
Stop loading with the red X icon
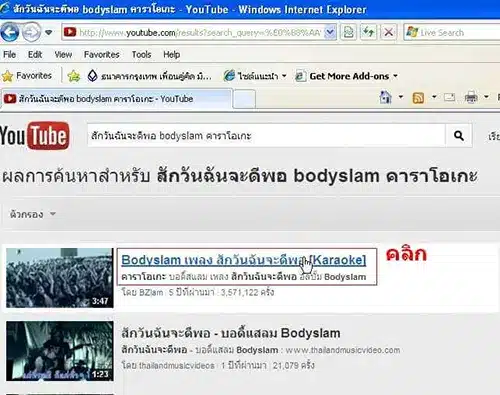coord(388,32)
